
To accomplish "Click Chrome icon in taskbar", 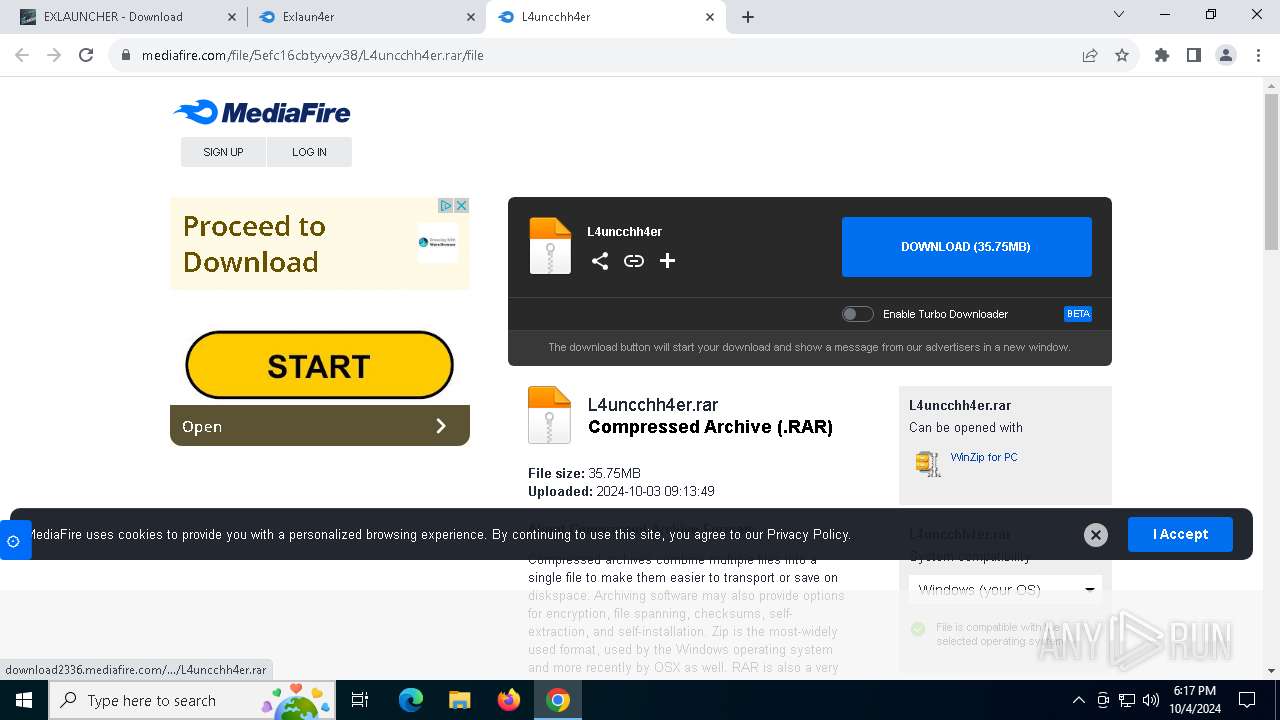I will (x=558, y=700).
